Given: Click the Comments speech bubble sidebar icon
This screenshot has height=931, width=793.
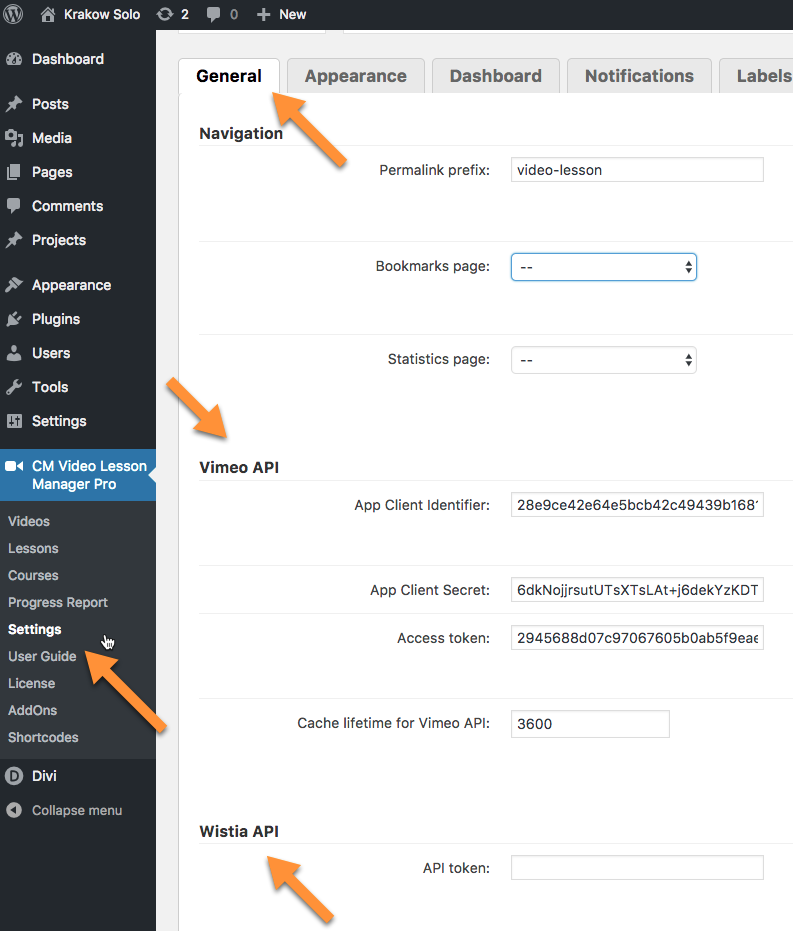Looking at the screenshot, I should pyautogui.click(x=14, y=206).
